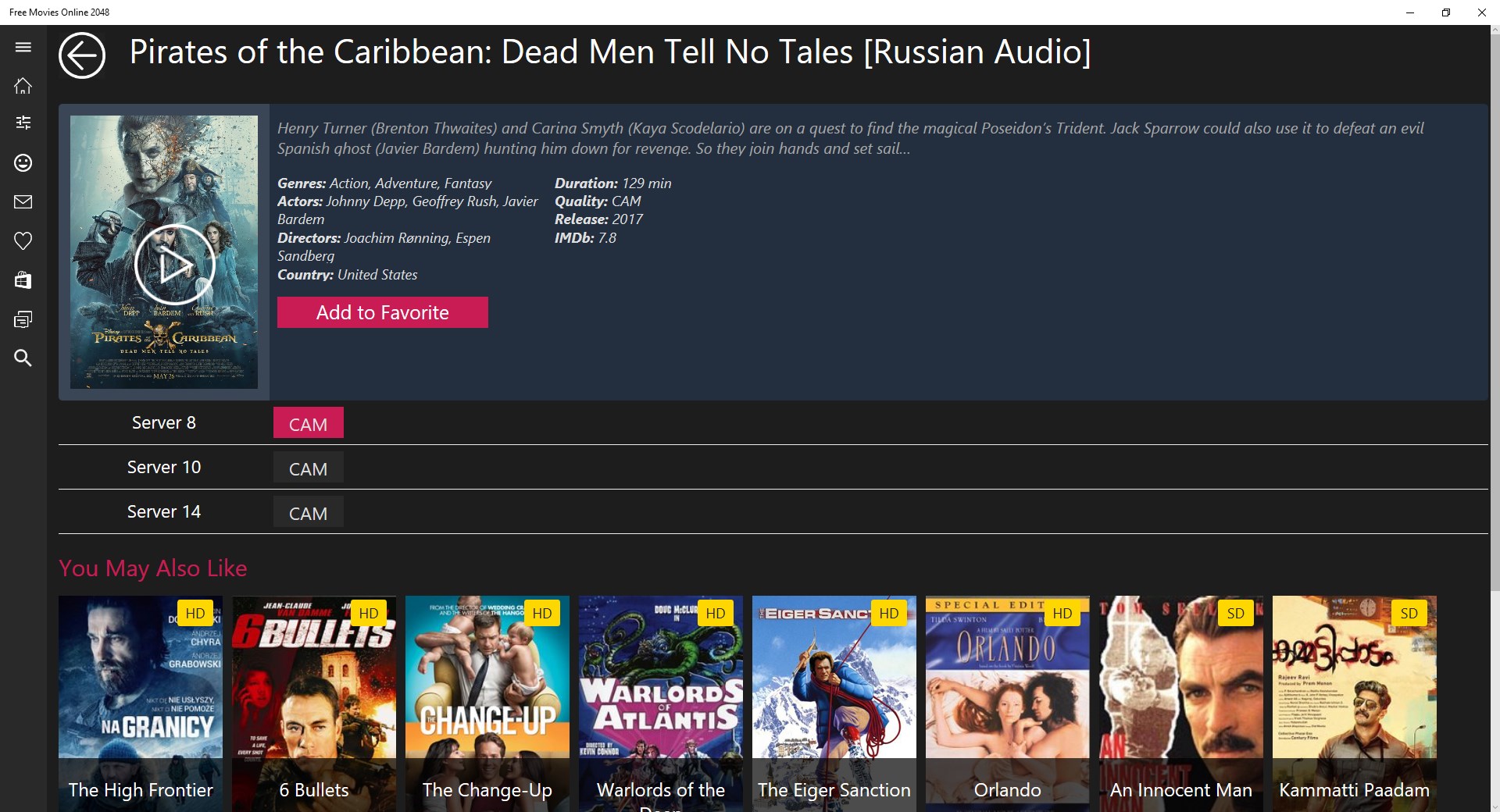
Task: Select CAM quality for Server 14
Action: pyautogui.click(x=309, y=512)
